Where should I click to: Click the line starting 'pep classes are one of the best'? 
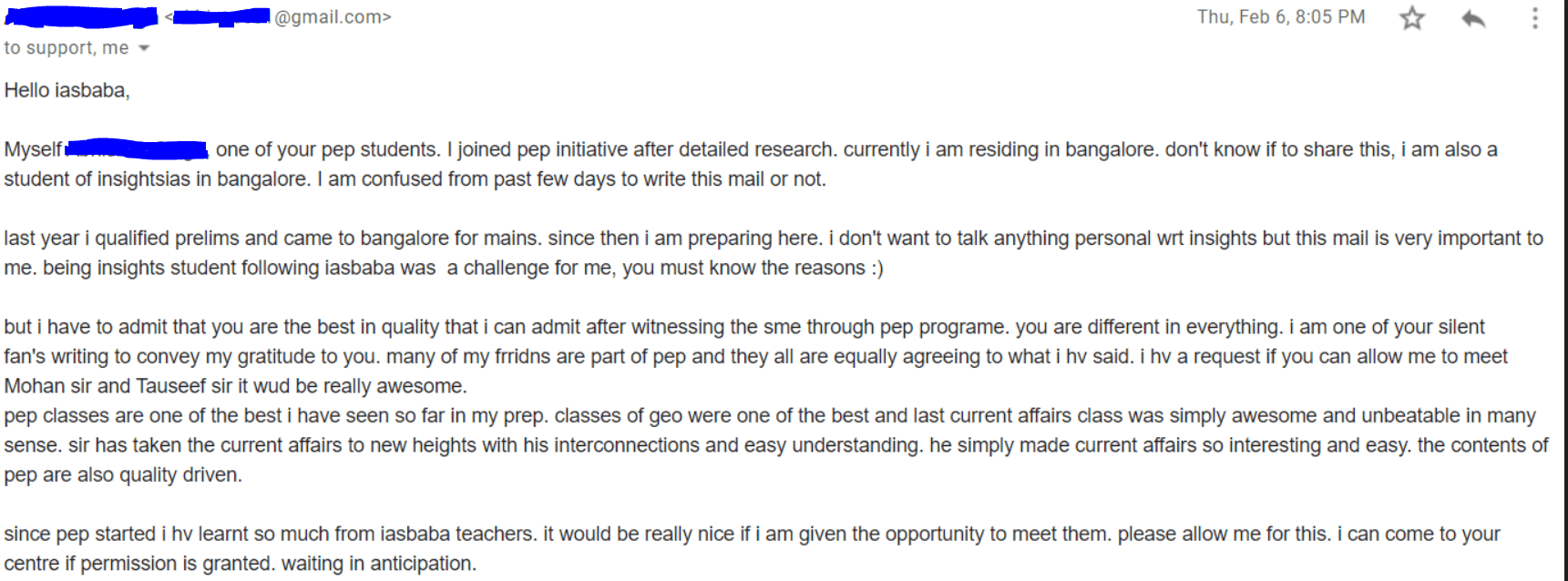(770, 416)
